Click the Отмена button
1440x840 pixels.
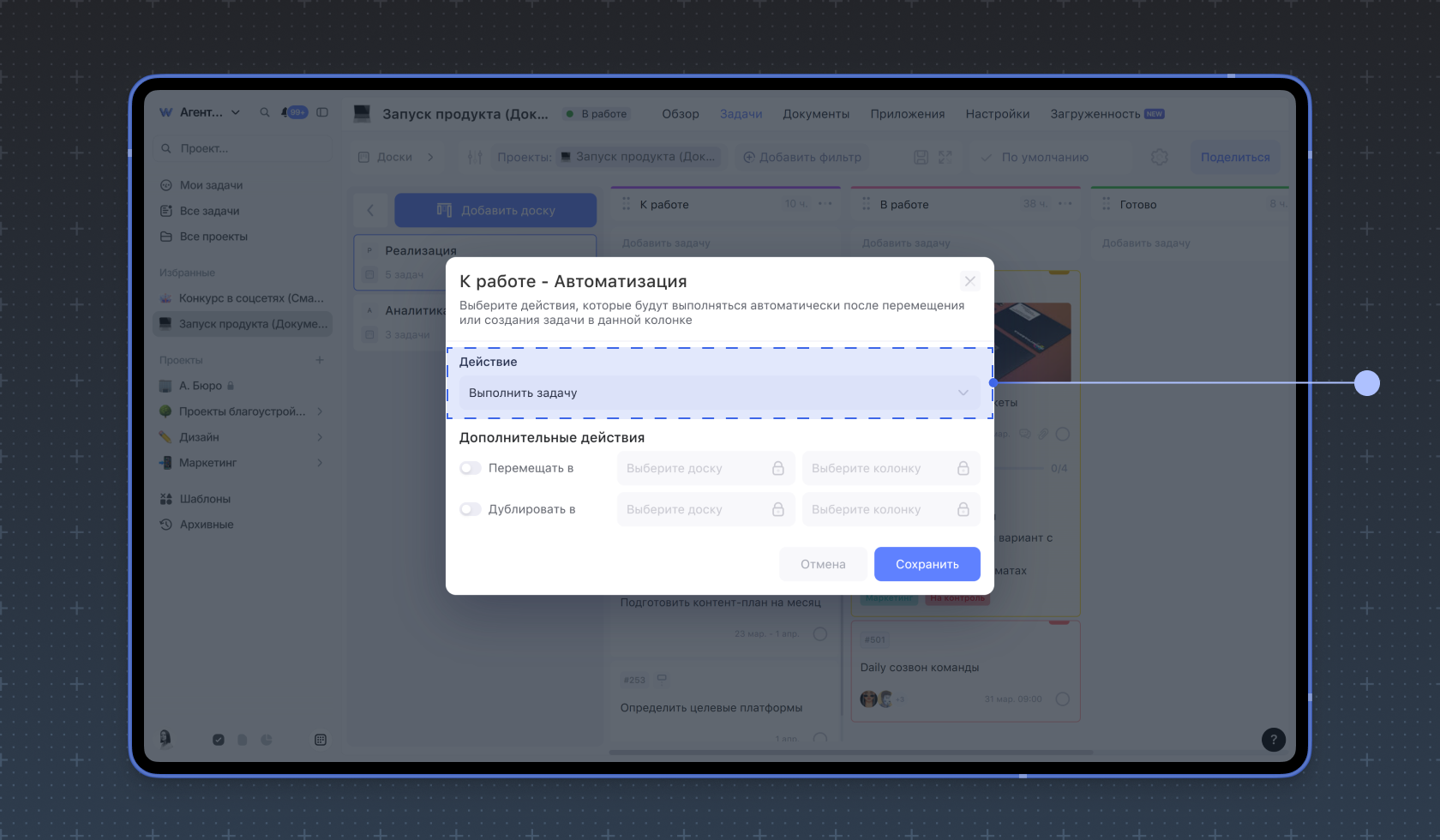pyautogui.click(x=823, y=564)
